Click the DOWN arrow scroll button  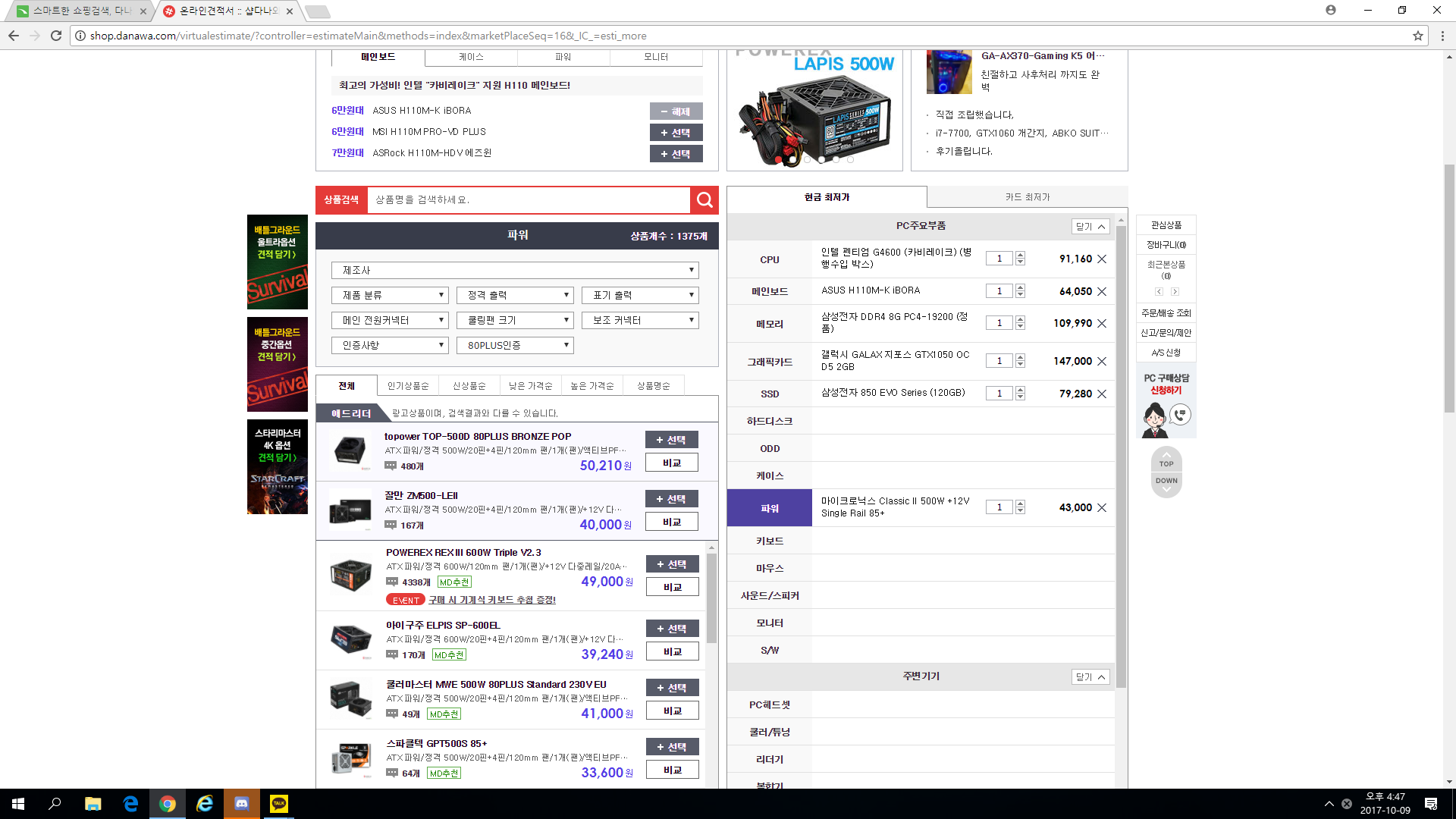[x=1166, y=484]
